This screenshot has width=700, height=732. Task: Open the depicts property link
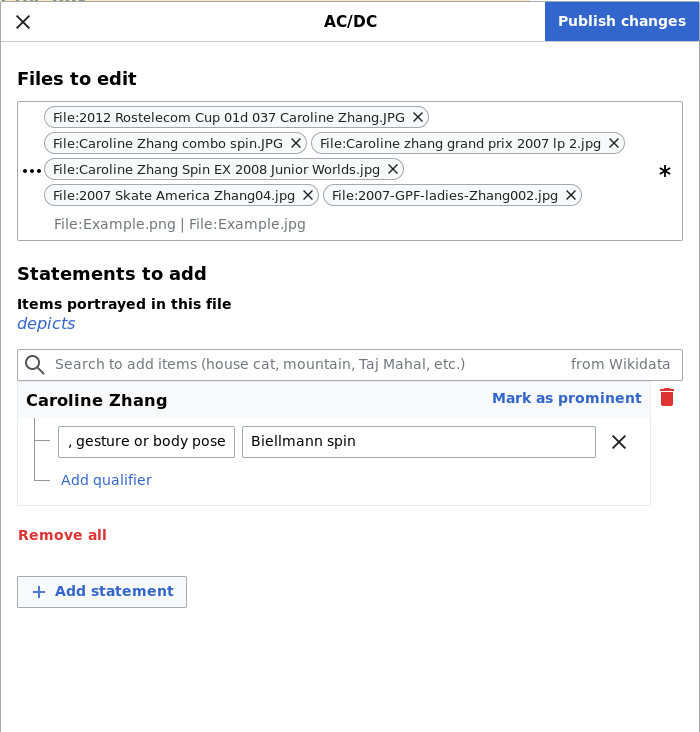tap(46, 323)
